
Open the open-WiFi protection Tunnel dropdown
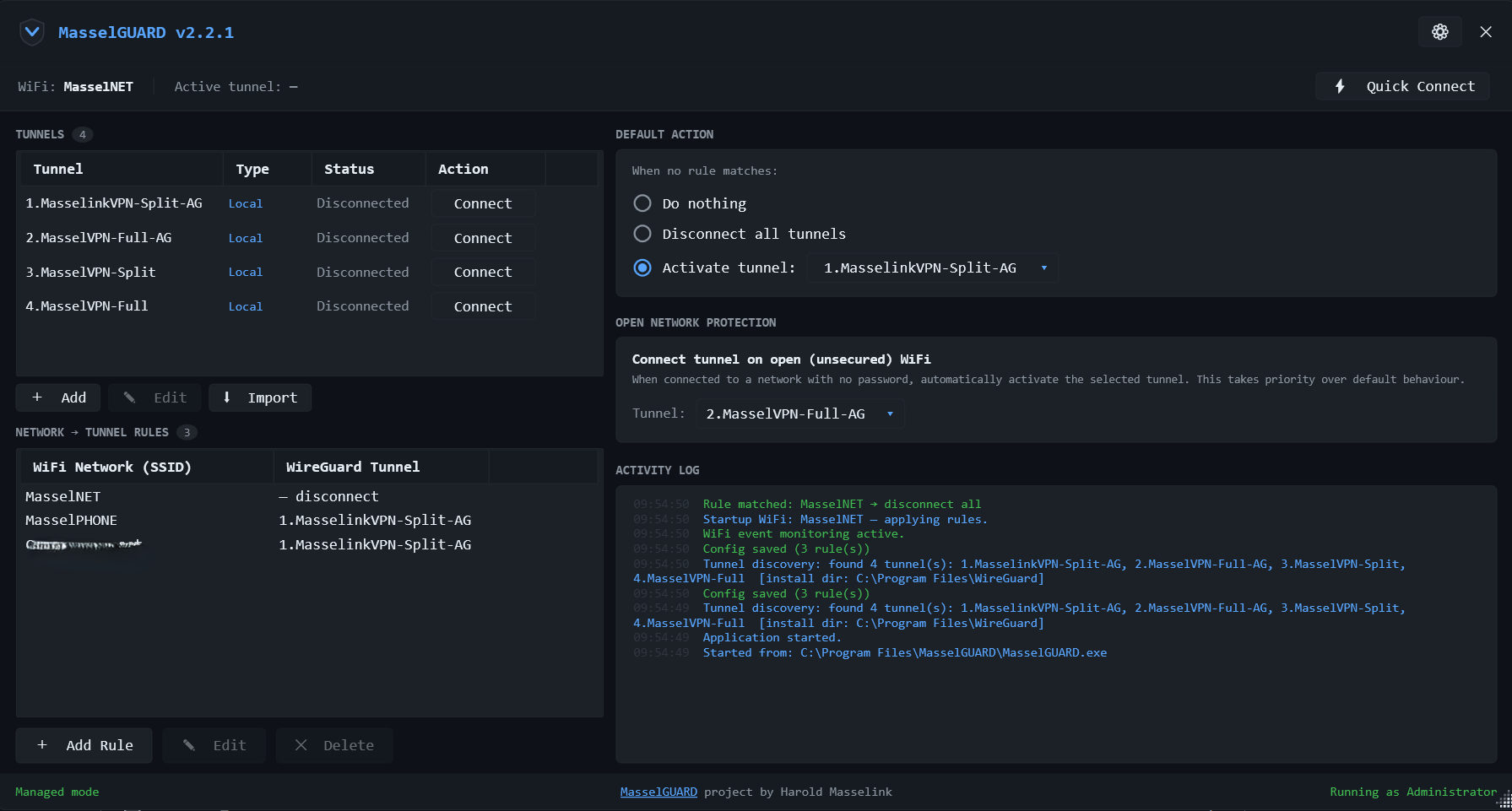(799, 414)
